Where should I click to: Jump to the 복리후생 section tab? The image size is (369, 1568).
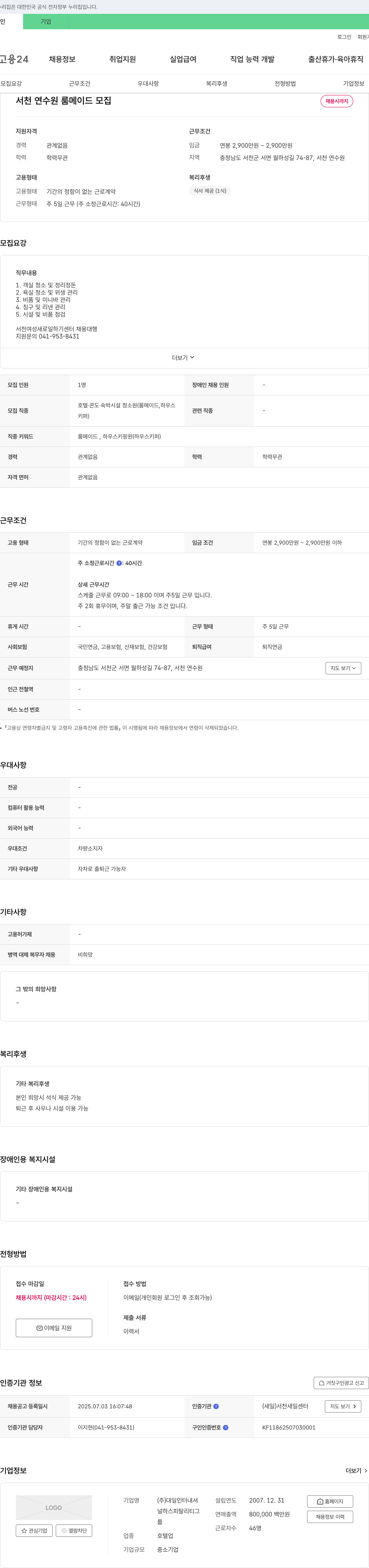coord(216,83)
